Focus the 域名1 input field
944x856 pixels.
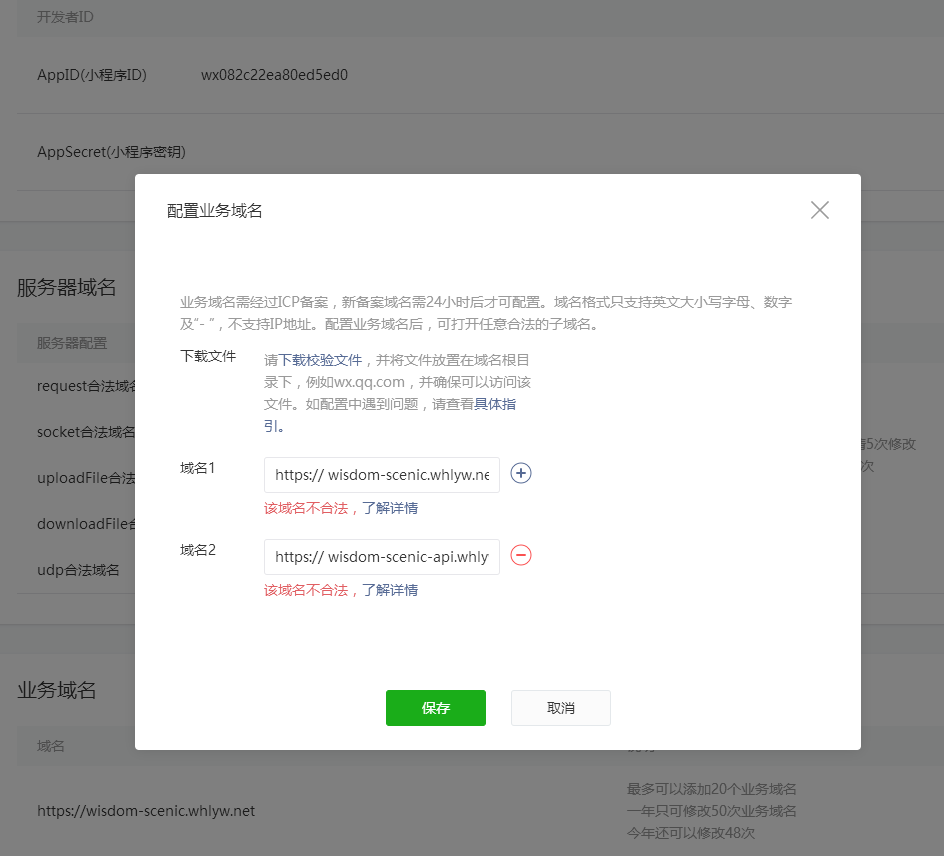click(381, 475)
